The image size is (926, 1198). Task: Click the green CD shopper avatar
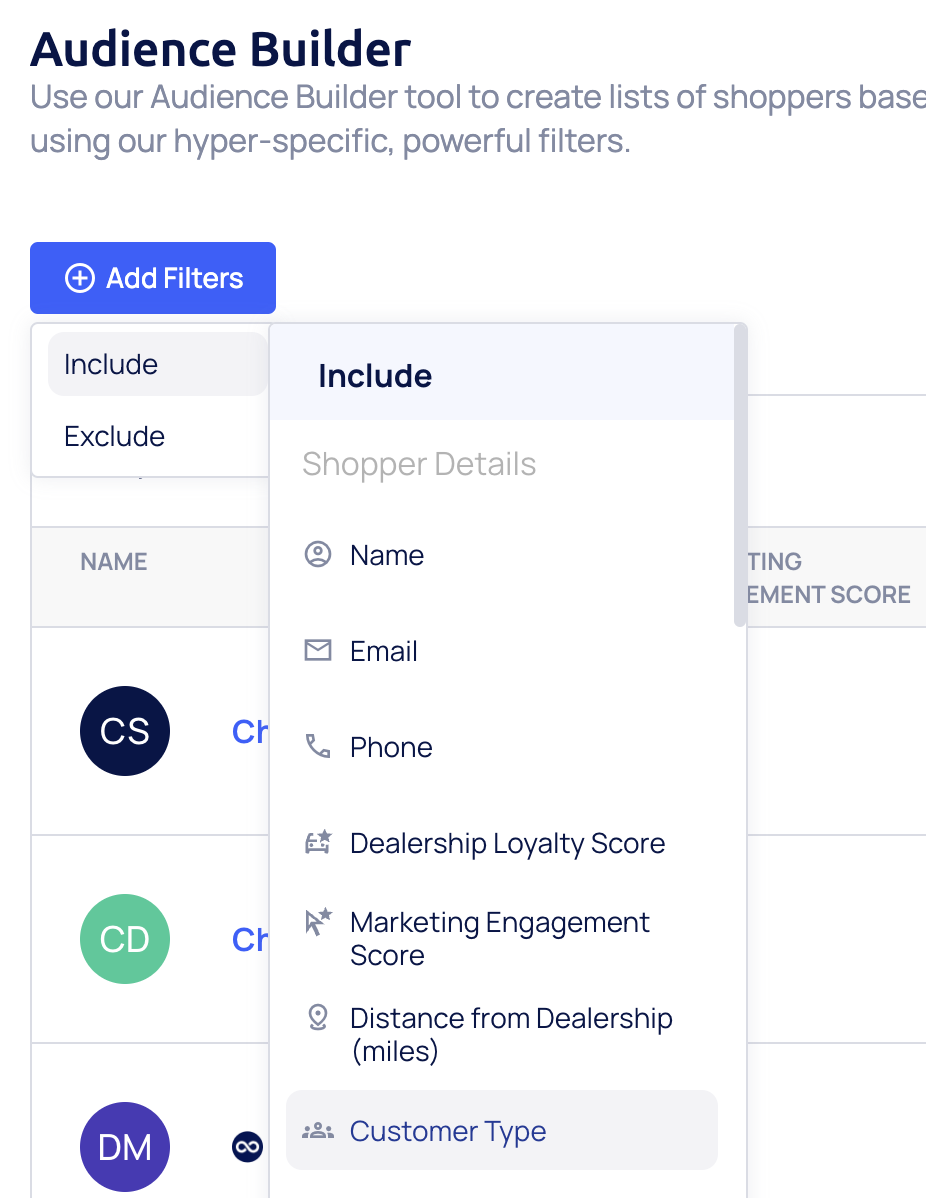125,939
